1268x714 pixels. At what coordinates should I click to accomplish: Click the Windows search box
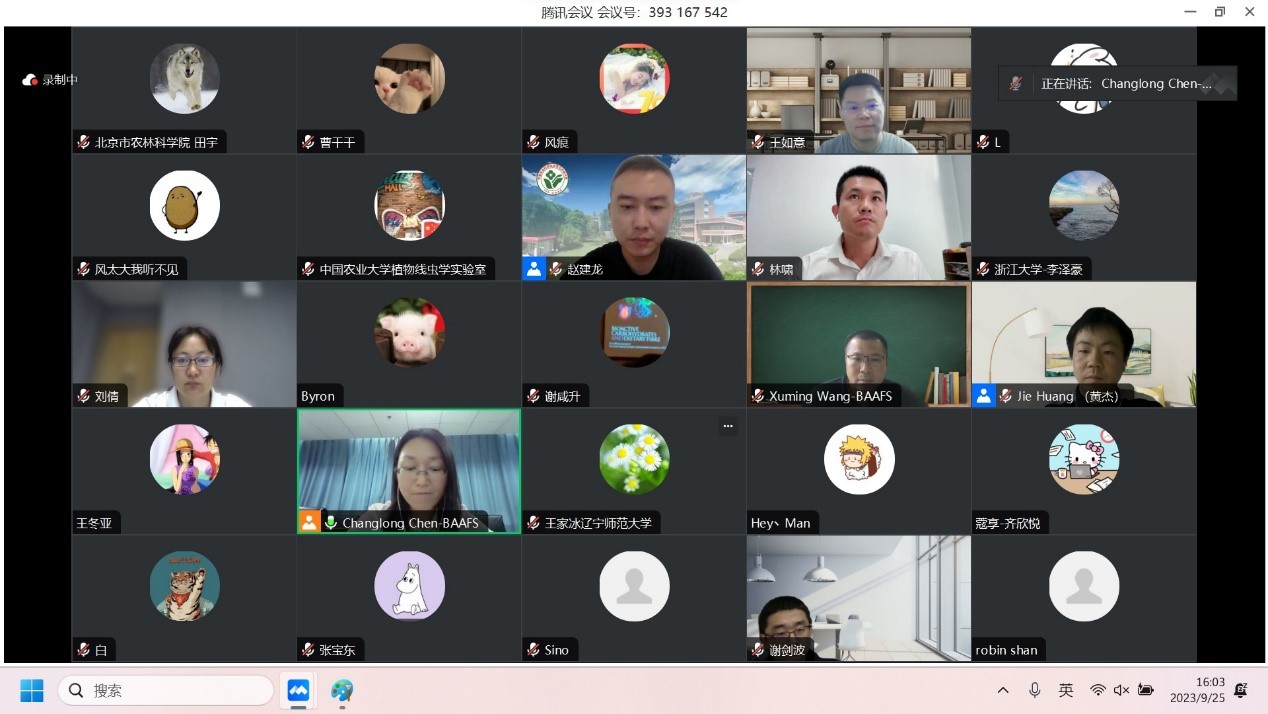tap(166, 690)
